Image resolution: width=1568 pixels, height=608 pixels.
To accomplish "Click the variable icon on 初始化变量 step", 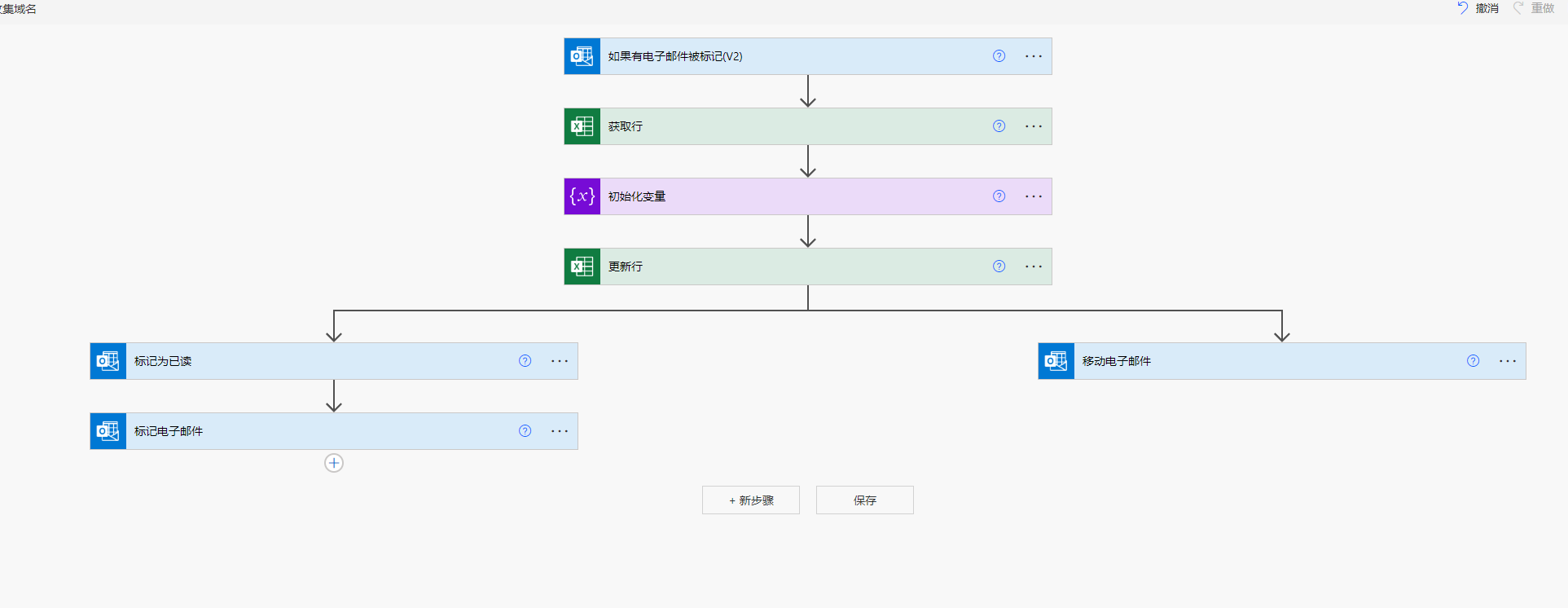I will click(x=582, y=196).
